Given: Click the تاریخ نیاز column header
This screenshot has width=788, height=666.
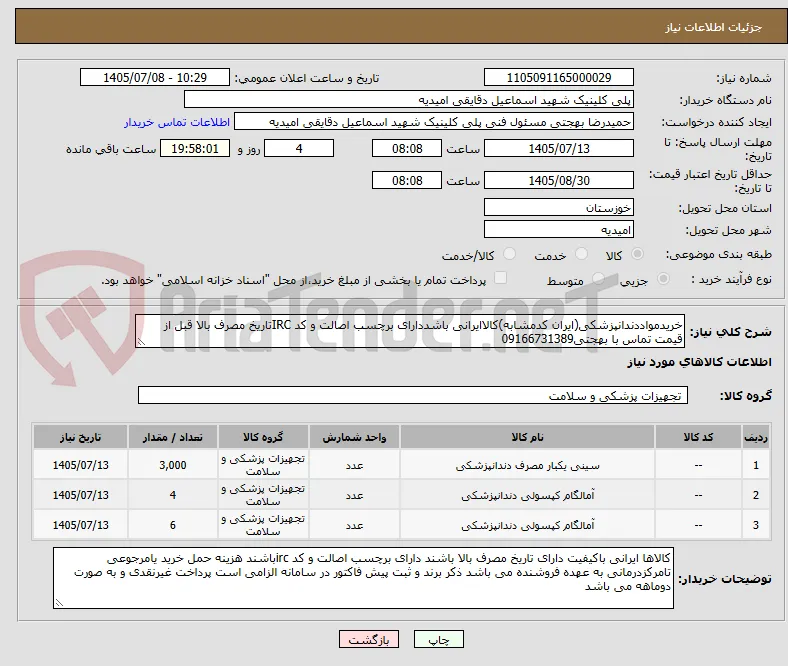Looking at the screenshot, I should [80, 437].
